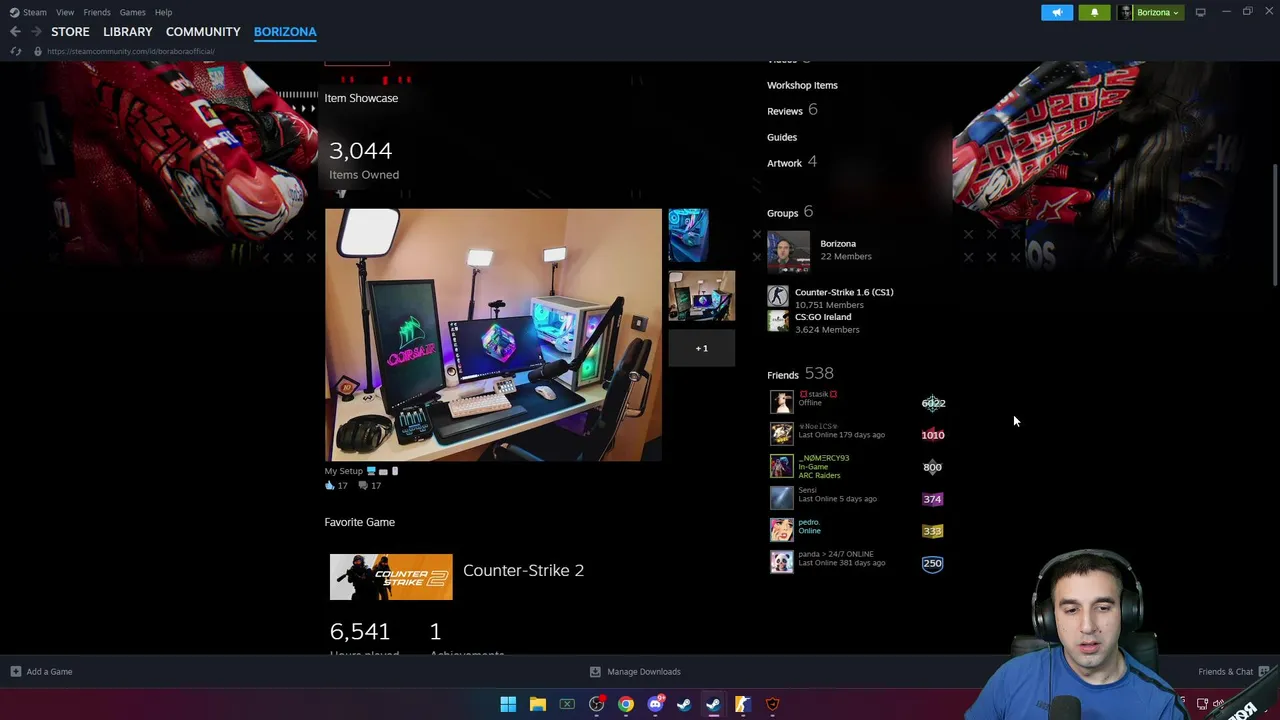1280x720 pixels.
Task: Open Manage Downloads
Action: click(635, 671)
